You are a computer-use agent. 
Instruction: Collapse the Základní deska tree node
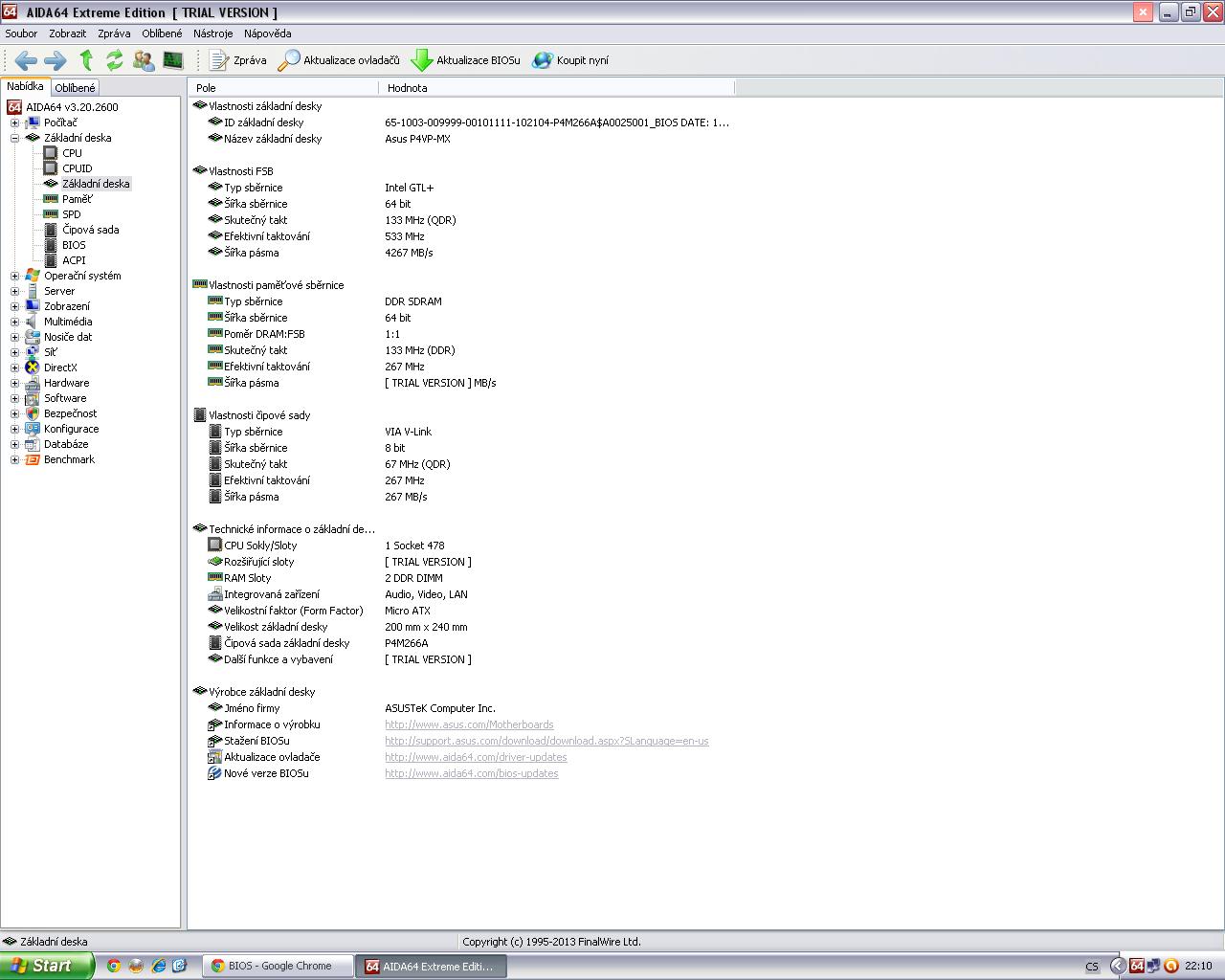pos(14,138)
